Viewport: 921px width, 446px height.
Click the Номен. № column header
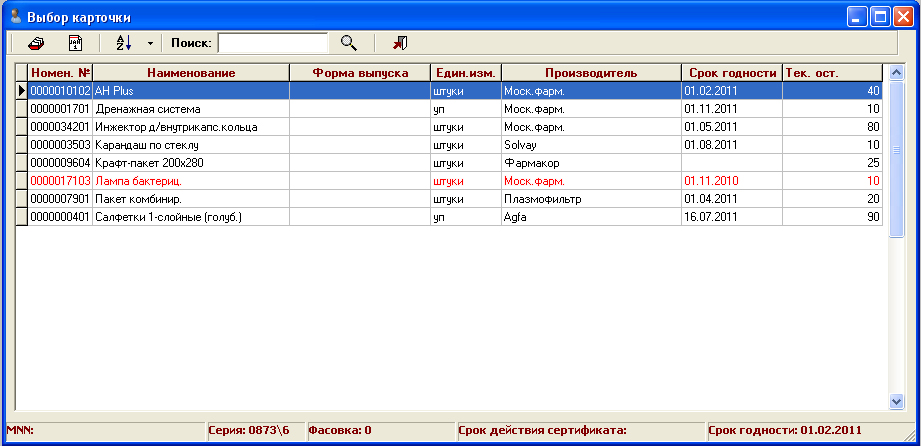coord(60,73)
